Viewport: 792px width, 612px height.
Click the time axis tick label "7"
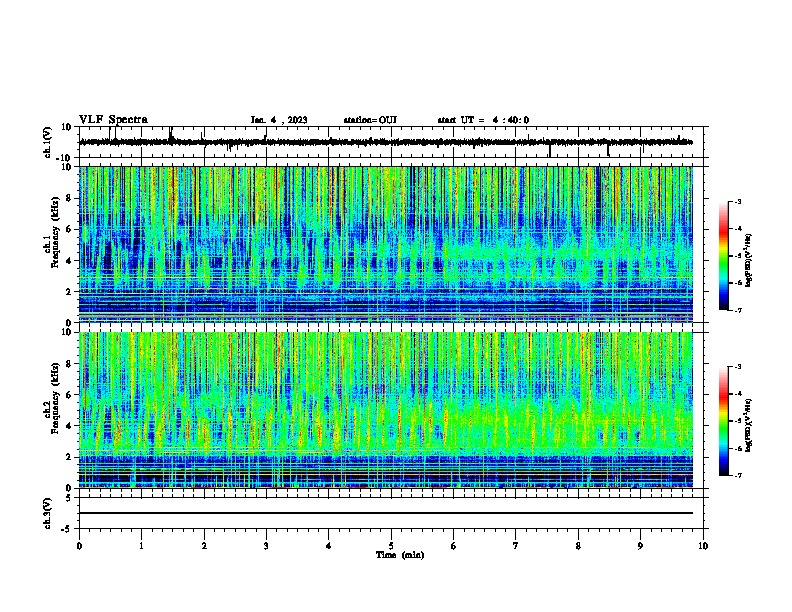(516, 546)
